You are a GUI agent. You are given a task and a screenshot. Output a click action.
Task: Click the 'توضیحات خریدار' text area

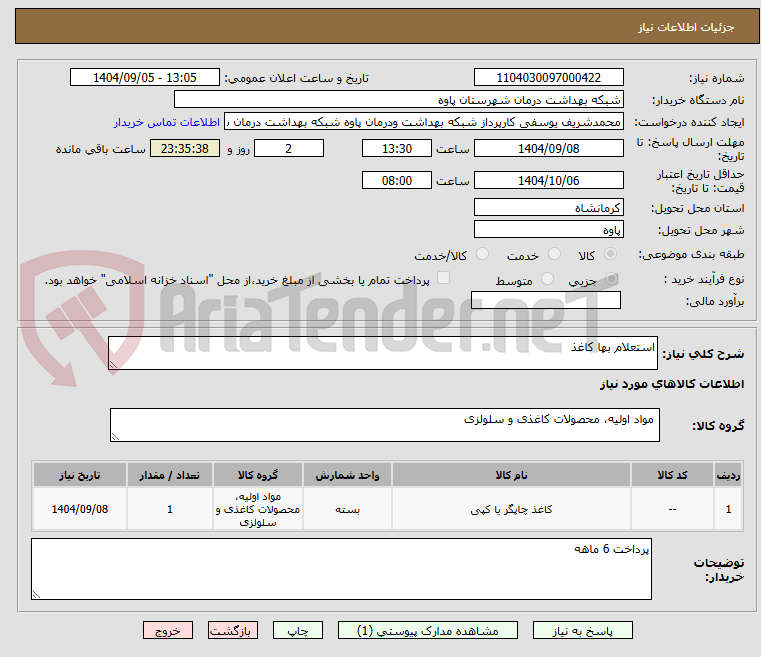[x=341, y=569]
